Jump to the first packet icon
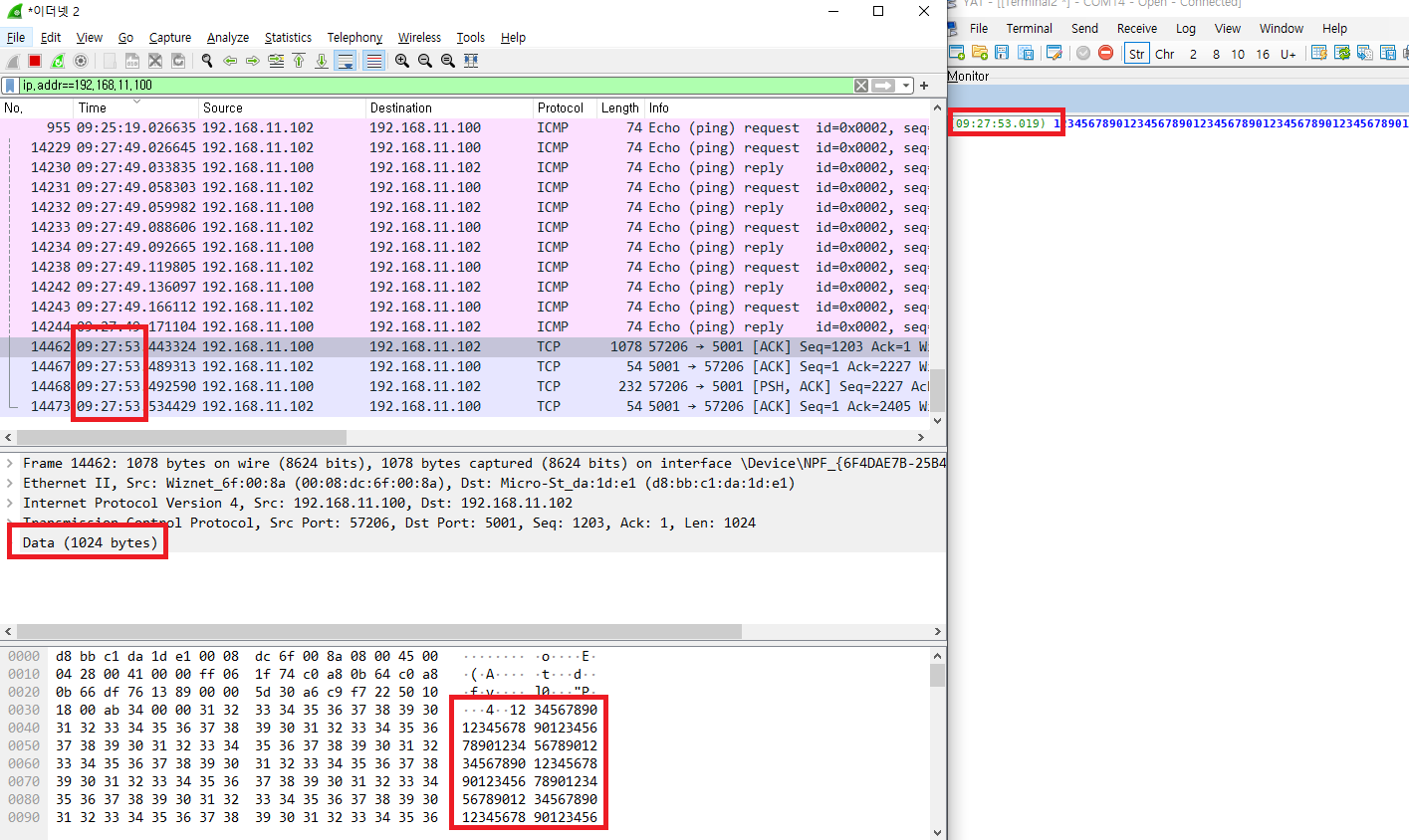The image size is (1409, 840). (299, 61)
